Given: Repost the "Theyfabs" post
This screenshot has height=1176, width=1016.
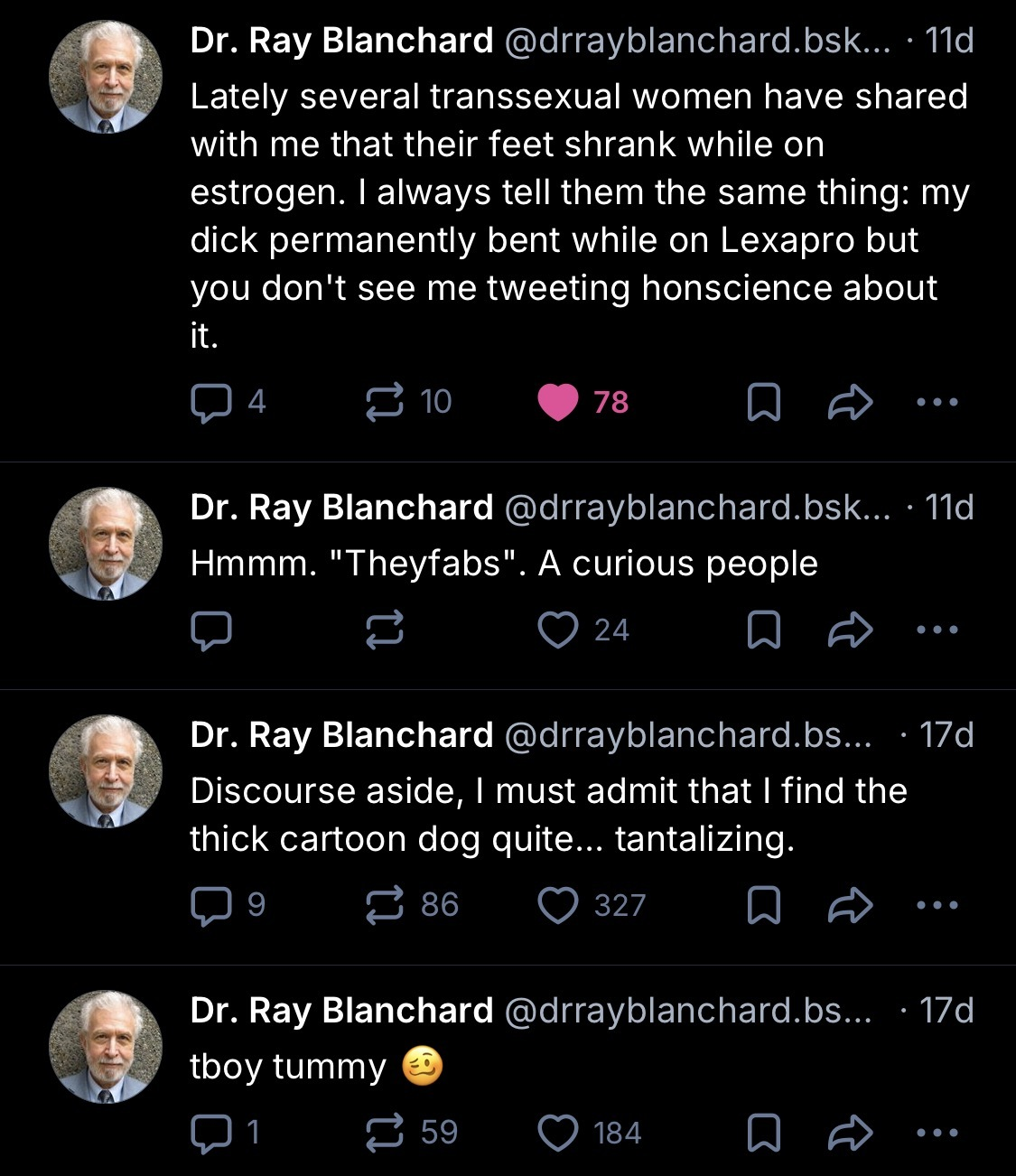Looking at the screenshot, I should coord(384,630).
